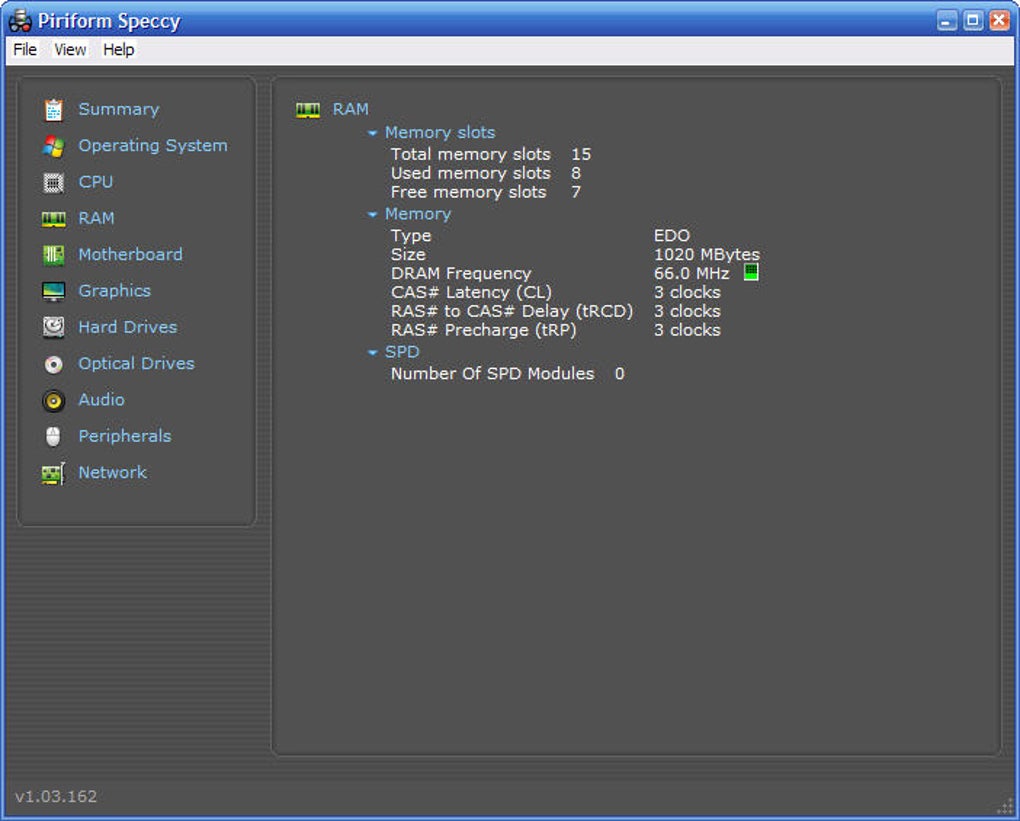The width and height of the screenshot is (1020, 821).
Task: Select the RAM sidebar link
Action: tap(96, 218)
